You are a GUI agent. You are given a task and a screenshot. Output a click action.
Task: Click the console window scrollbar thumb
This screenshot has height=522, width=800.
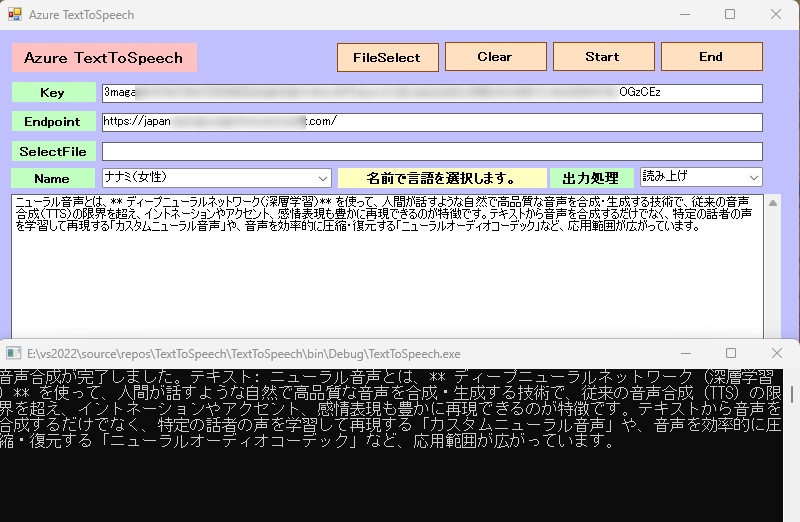tap(793, 393)
